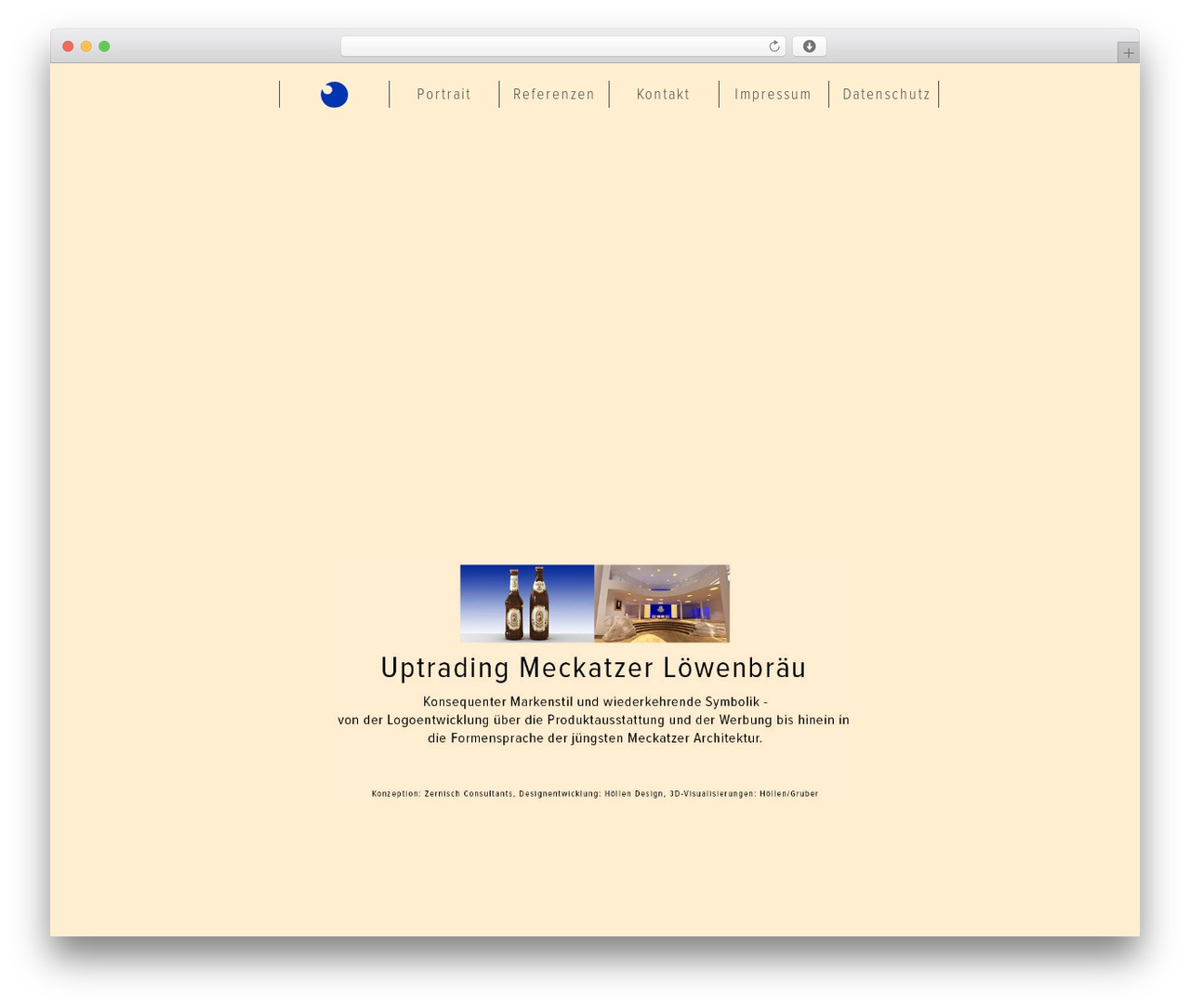Navigate to the Impressum page

pyautogui.click(x=773, y=94)
